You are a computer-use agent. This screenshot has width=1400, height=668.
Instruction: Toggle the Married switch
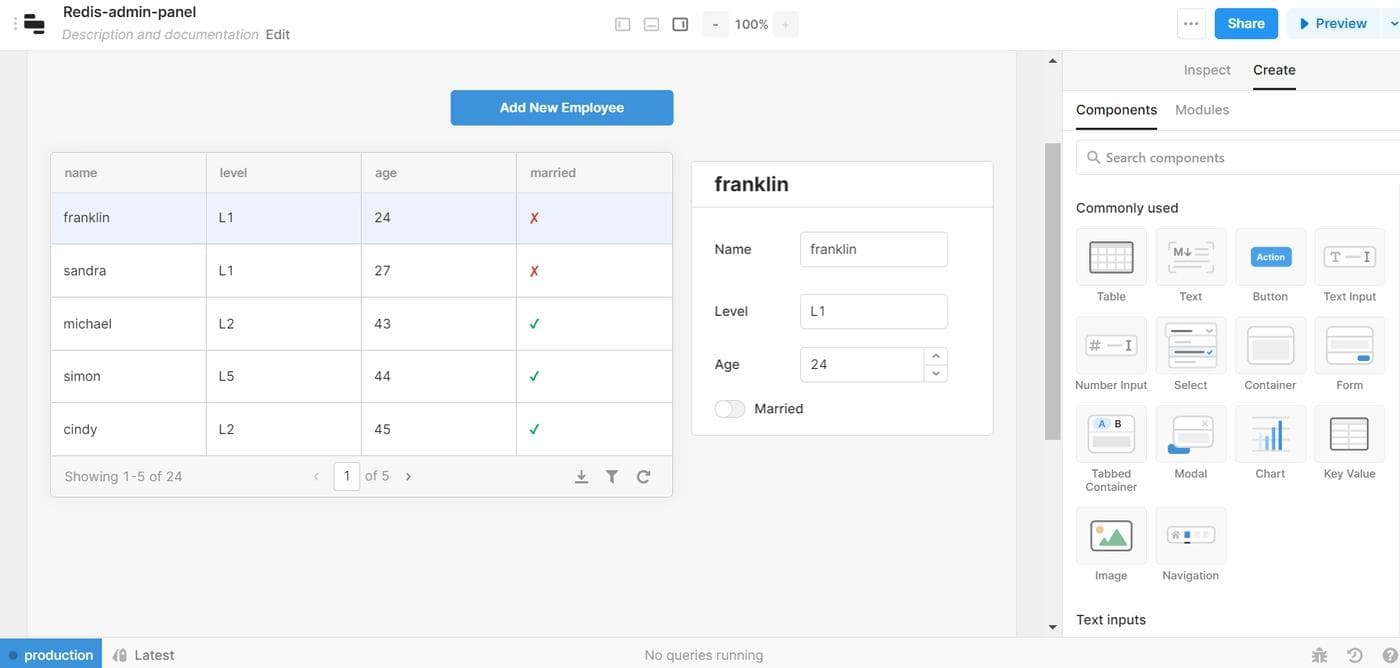(730, 409)
